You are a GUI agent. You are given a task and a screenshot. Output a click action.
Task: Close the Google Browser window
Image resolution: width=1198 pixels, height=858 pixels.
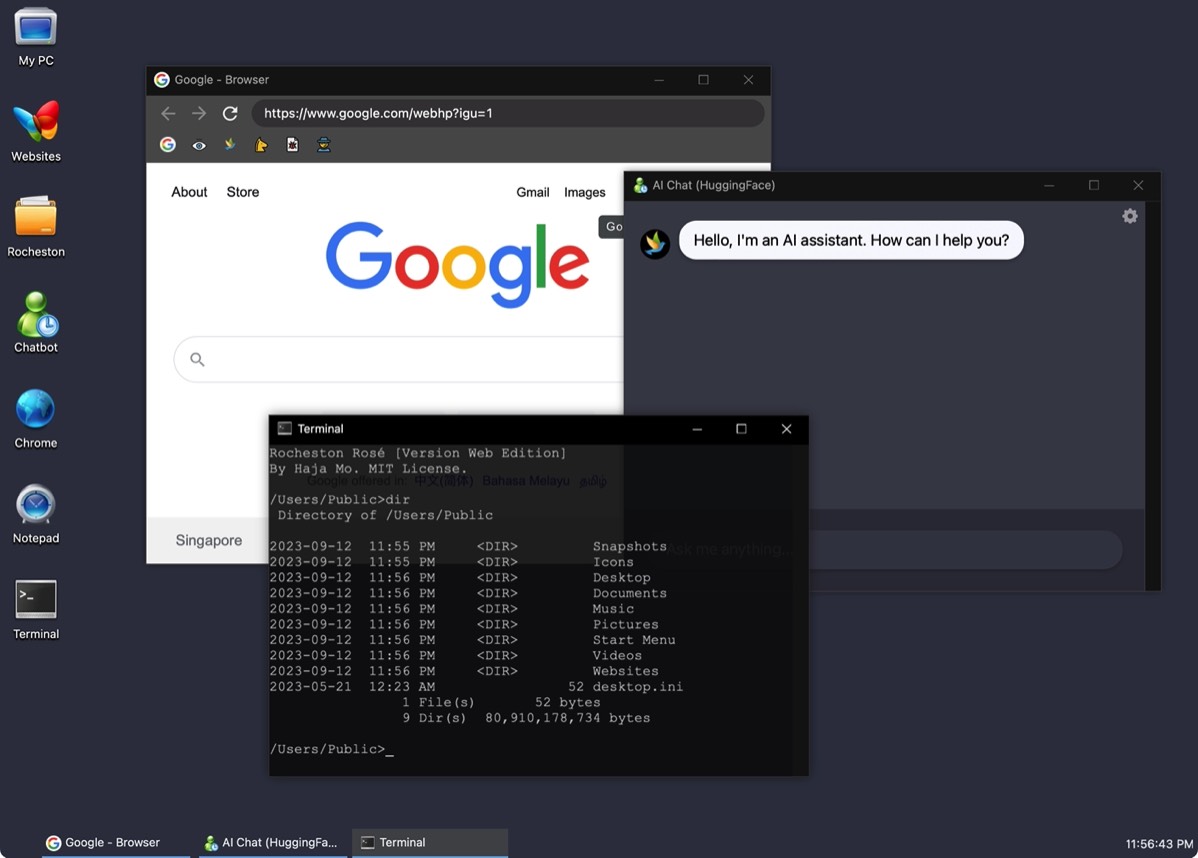pos(748,79)
